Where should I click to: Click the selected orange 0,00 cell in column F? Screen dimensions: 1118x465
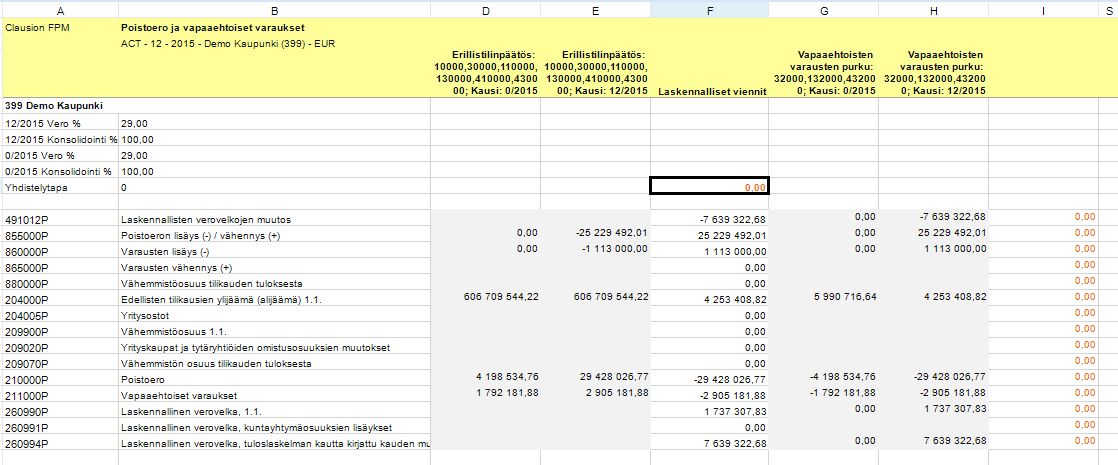tap(709, 185)
